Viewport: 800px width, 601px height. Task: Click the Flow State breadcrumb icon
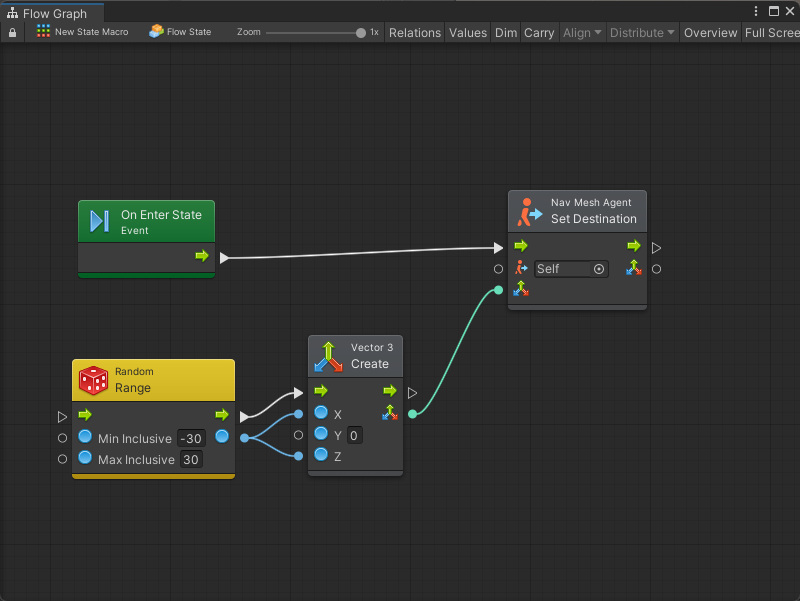(x=156, y=32)
